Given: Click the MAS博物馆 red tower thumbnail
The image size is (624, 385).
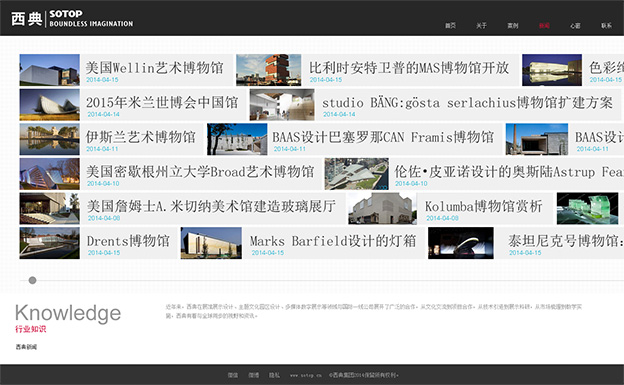Looking at the screenshot, I should pos(269,70).
